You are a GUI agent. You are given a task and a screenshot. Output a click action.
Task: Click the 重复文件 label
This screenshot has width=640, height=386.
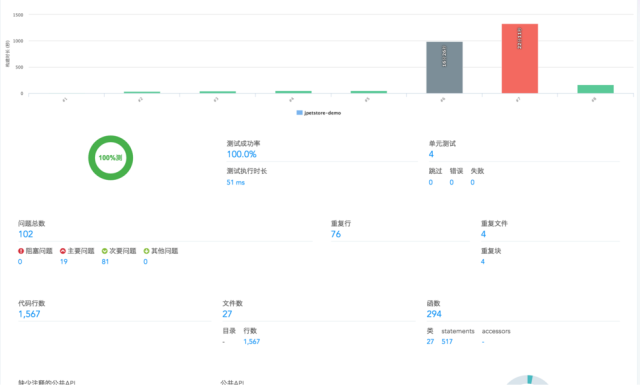point(494,224)
